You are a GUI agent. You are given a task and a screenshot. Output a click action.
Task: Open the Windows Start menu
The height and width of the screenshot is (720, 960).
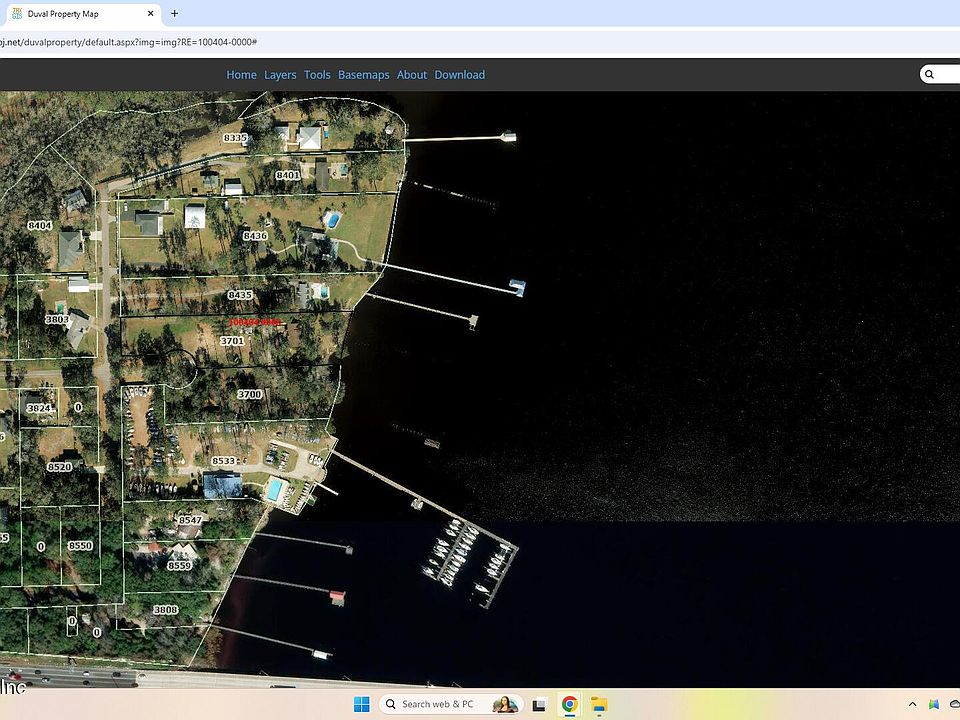pyautogui.click(x=361, y=704)
